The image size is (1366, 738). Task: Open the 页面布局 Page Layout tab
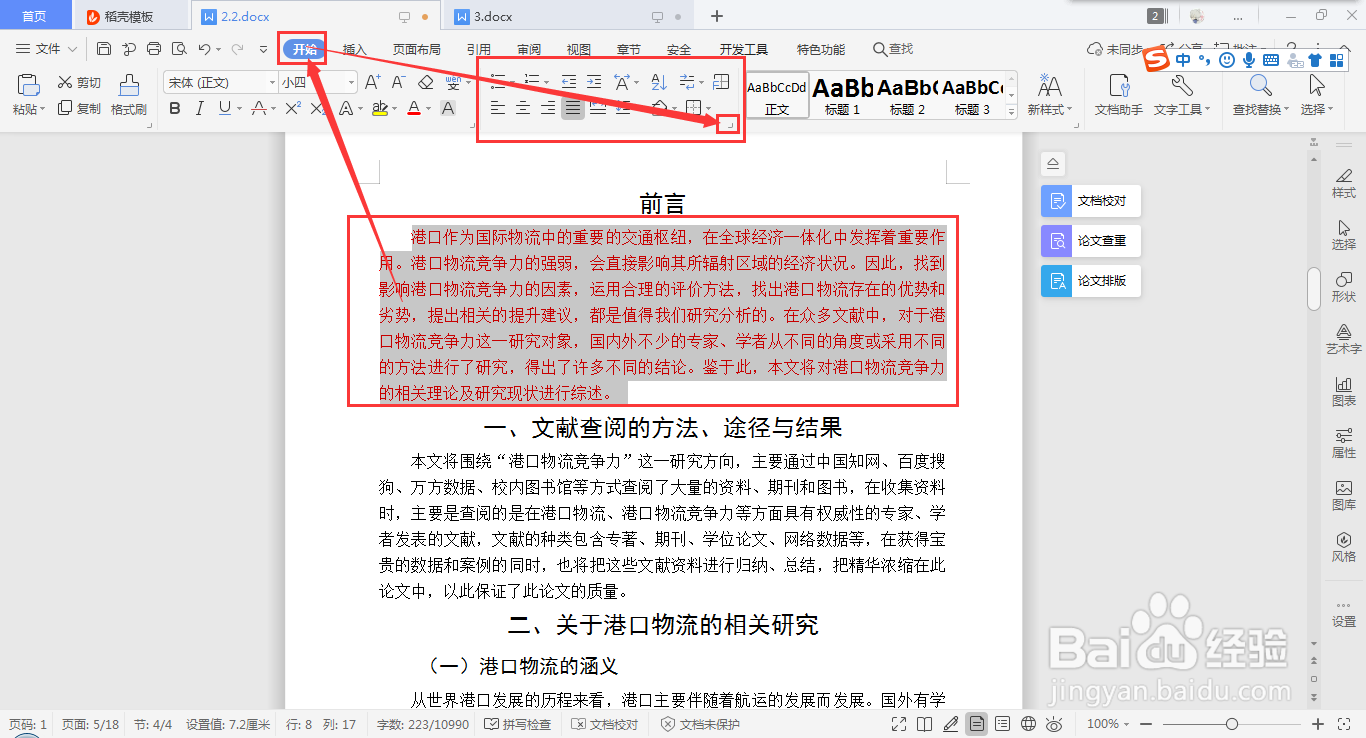[x=416, y=49]
